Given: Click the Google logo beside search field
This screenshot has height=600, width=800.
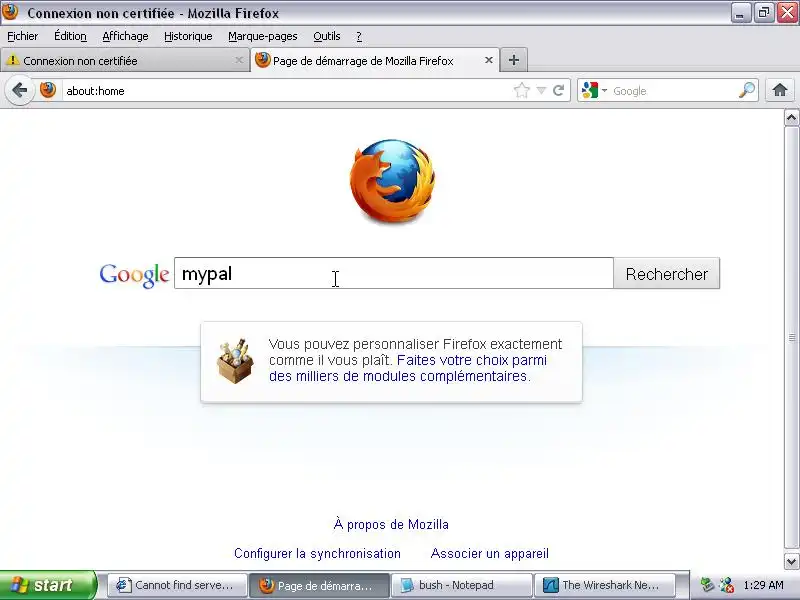Looking at the screenshot, I should tap(134, 275).
